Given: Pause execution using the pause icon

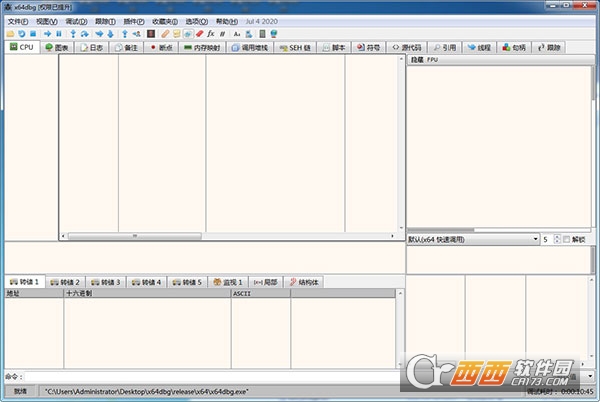Looking at the screenshot, I should pyautogui.click(x=59, y=33).
